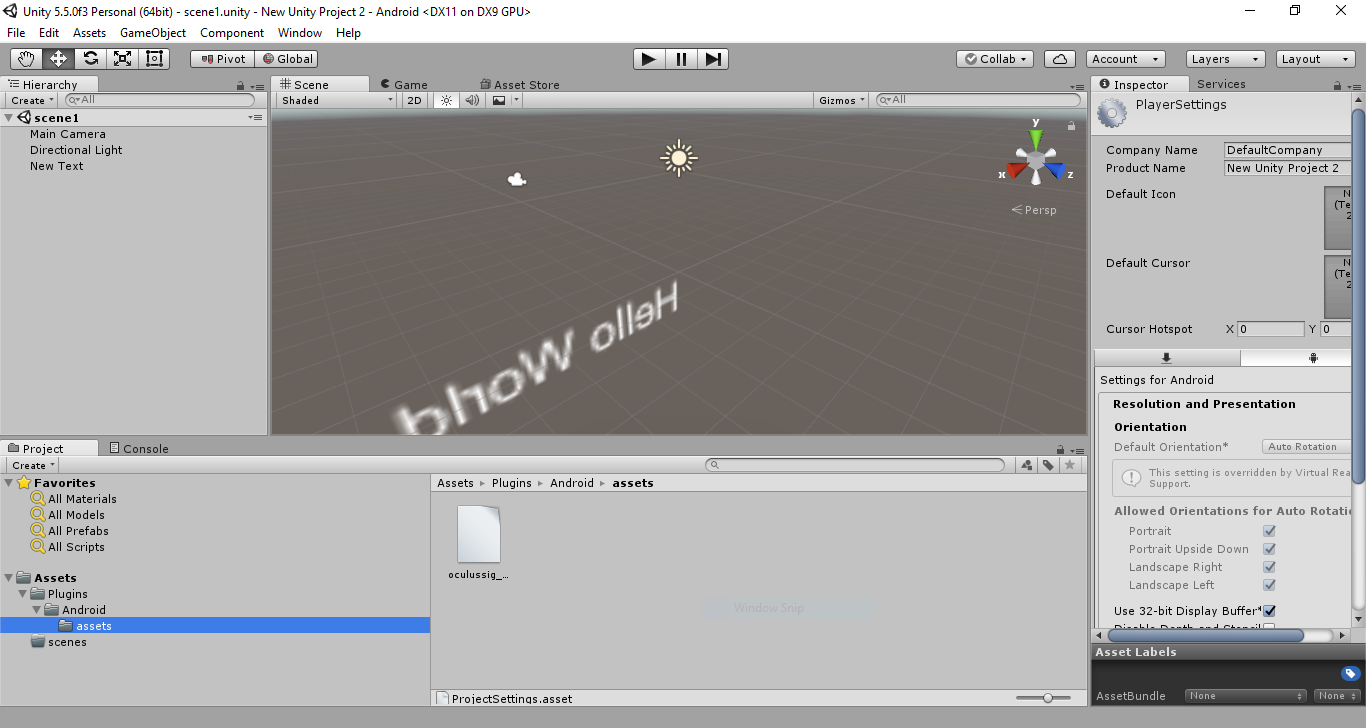This screenshot has height=728, width=1366.
Task: Open the Account dropdown
Action: (1126, 59)
